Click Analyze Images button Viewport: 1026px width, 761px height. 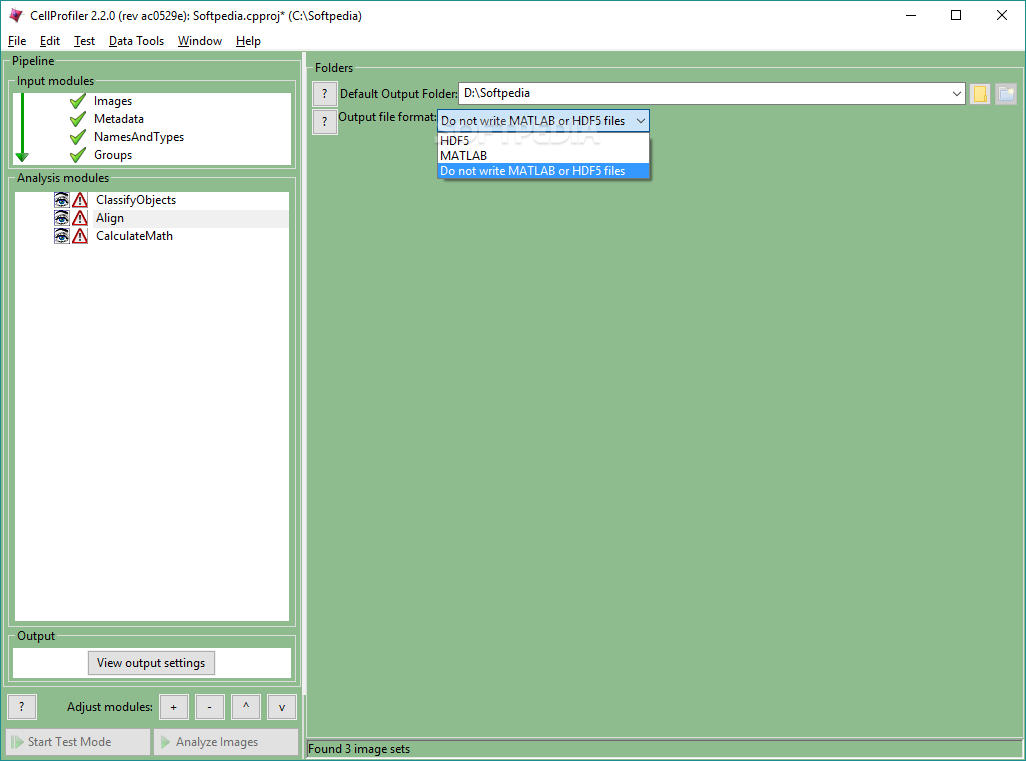(226, 742)
